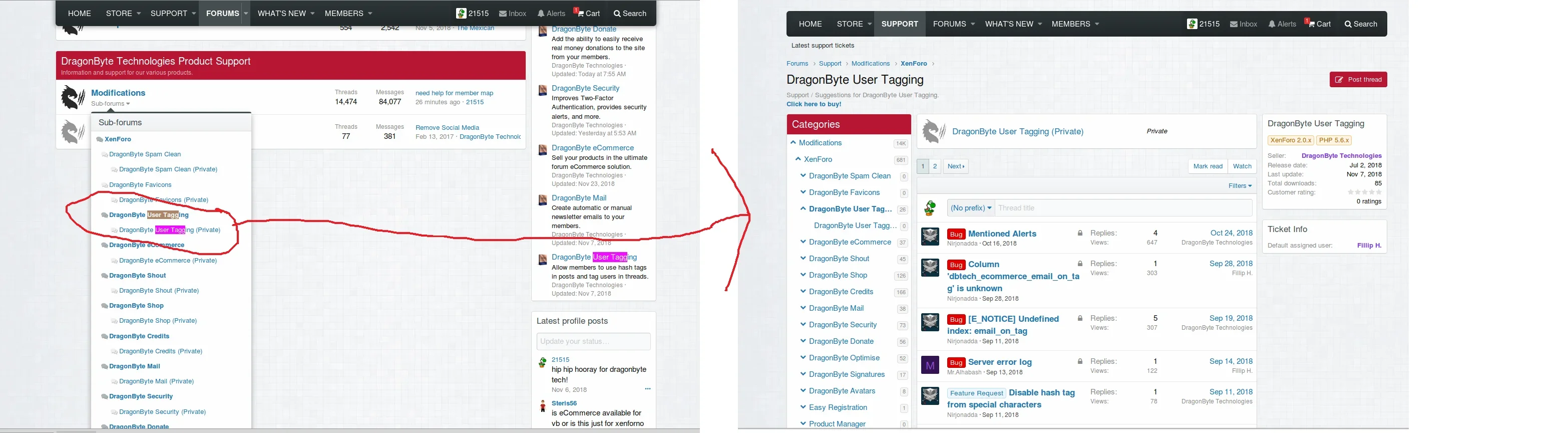Click XenFoo breadcrumb link labelled XenForo
This screenshot has width=1568, height=433.
tap(914, 63)
